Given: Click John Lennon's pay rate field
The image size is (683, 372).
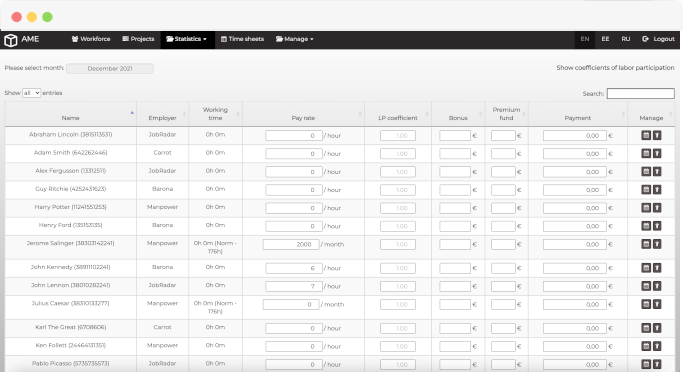Looking at the screenshot, I should click(294, 286).
